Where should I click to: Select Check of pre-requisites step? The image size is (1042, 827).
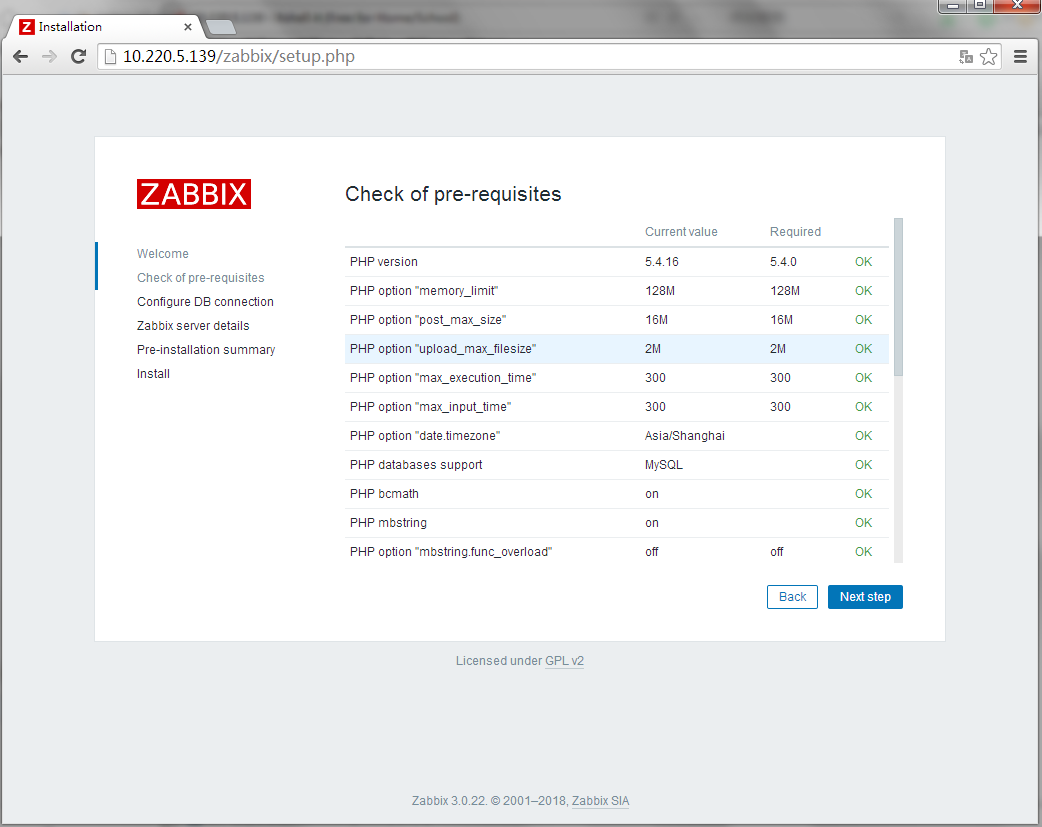pos(201,278)
